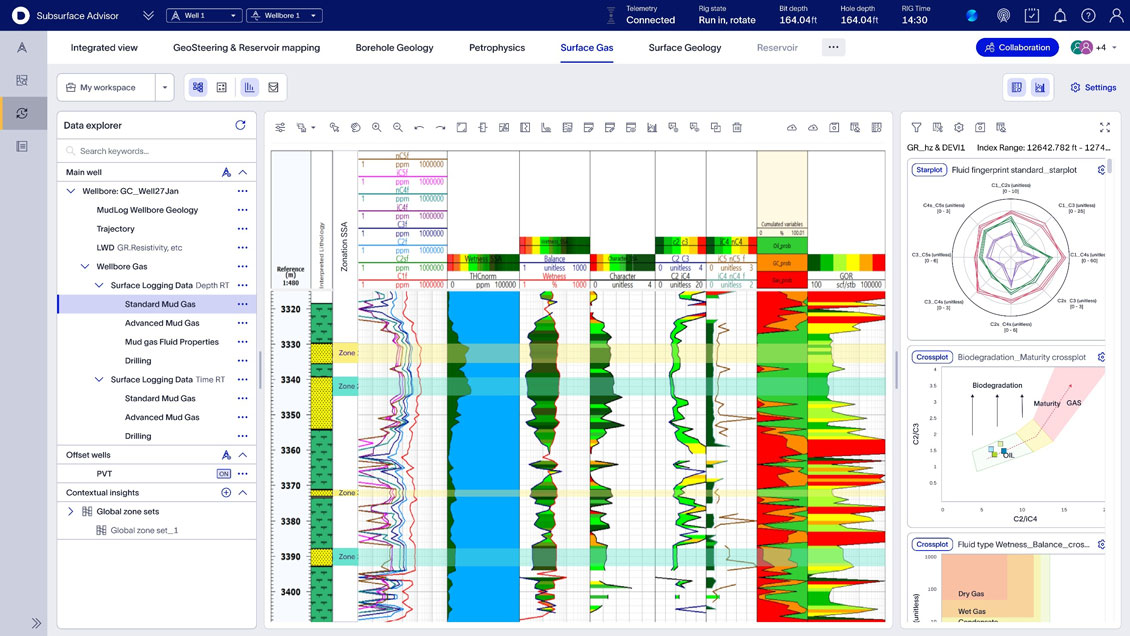Switch to the Petrophysics tab
The height and width of the screenshot is (636, 1130).
[497, 47]
